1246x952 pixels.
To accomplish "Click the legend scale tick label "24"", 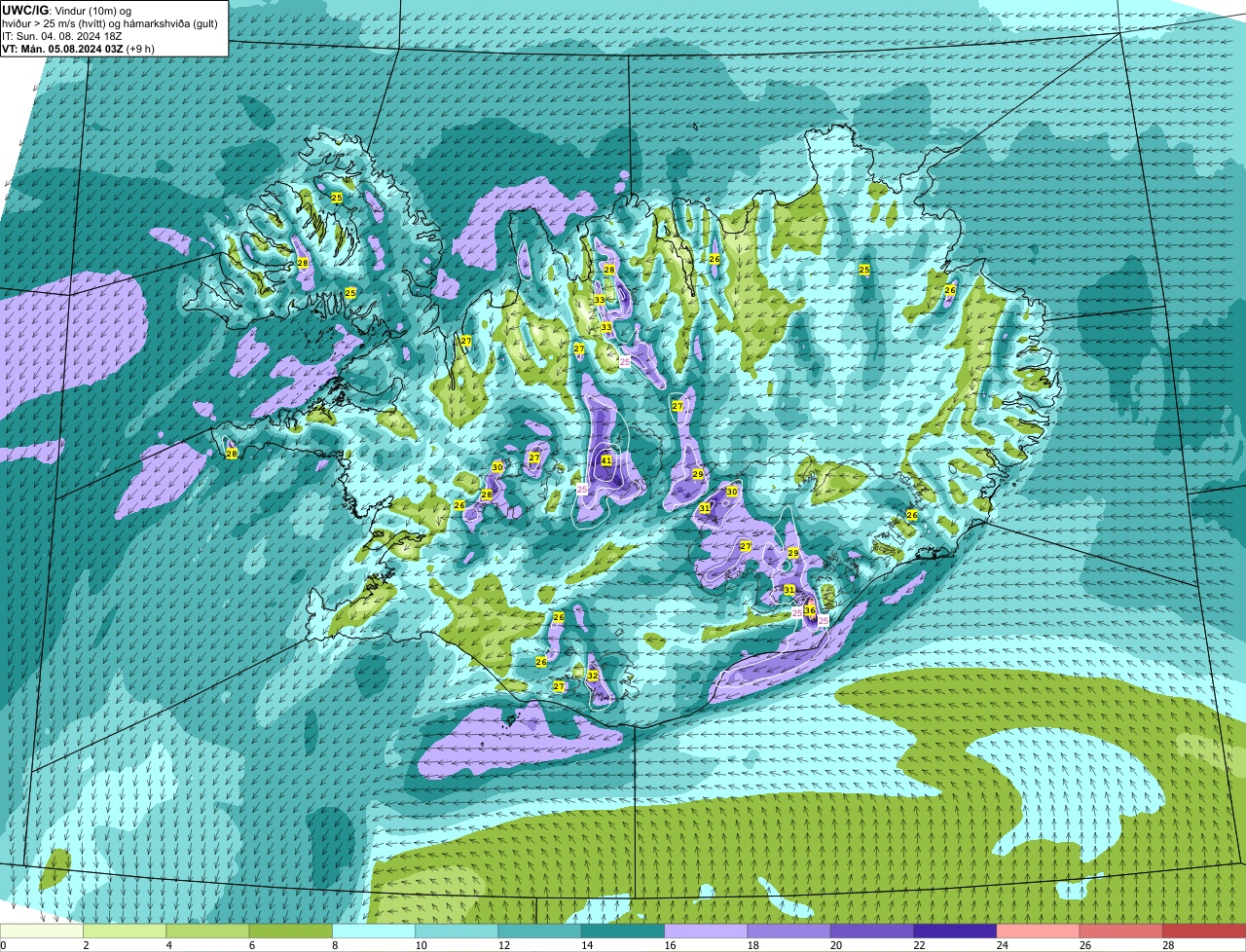I will [1002, 945].
